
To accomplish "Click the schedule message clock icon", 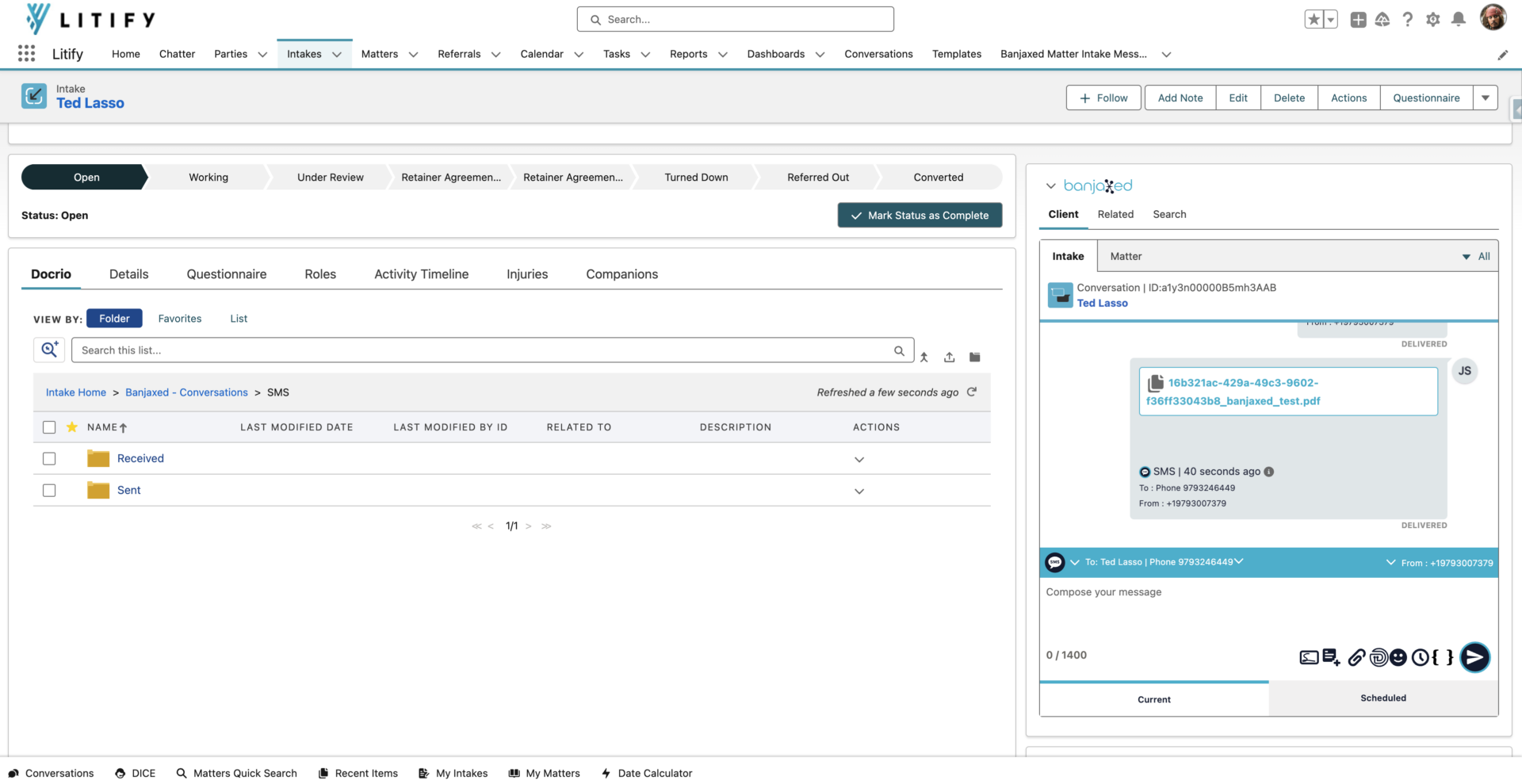I will point(1421,657).
